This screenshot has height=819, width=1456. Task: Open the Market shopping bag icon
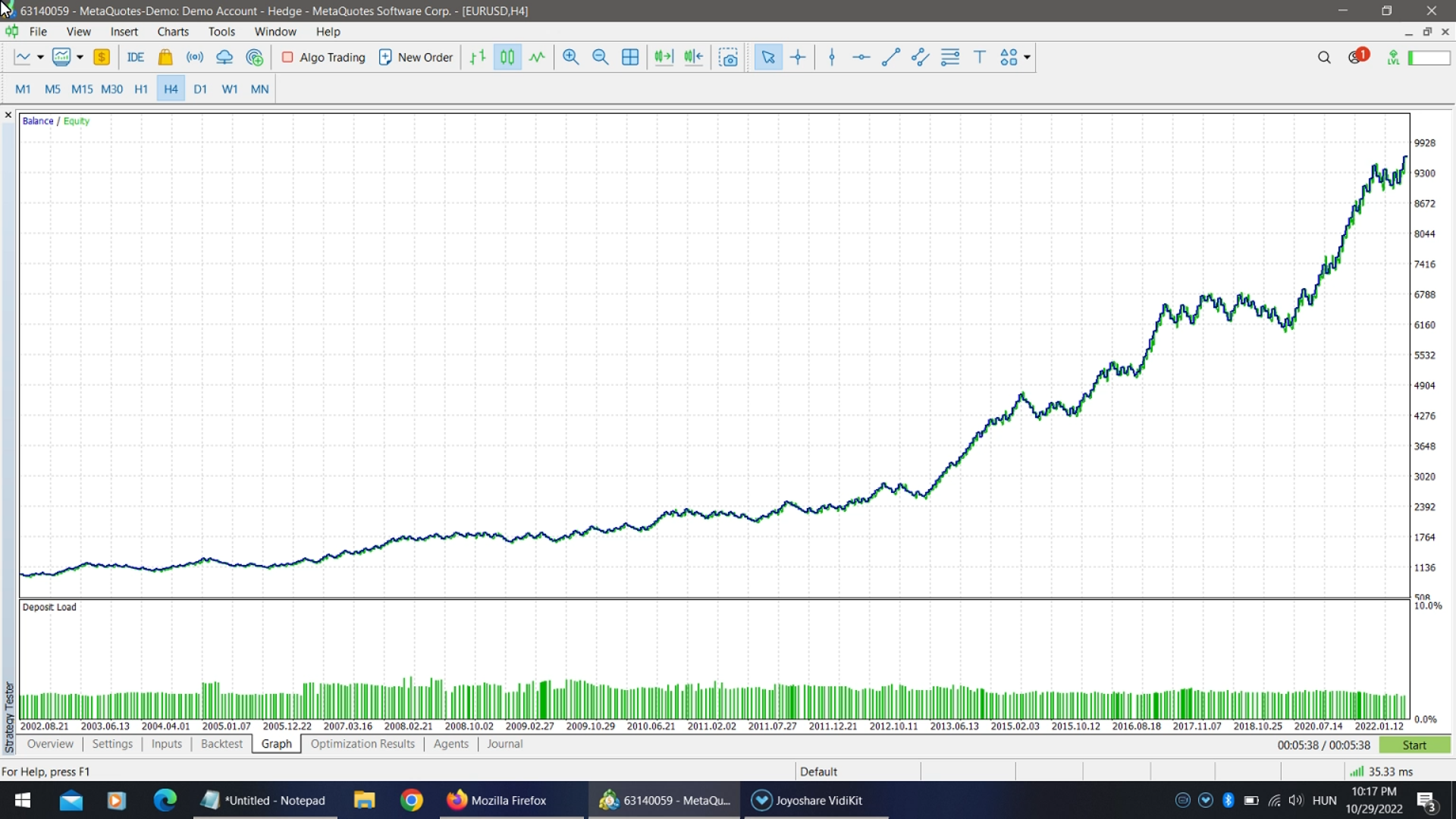[165, 57]
